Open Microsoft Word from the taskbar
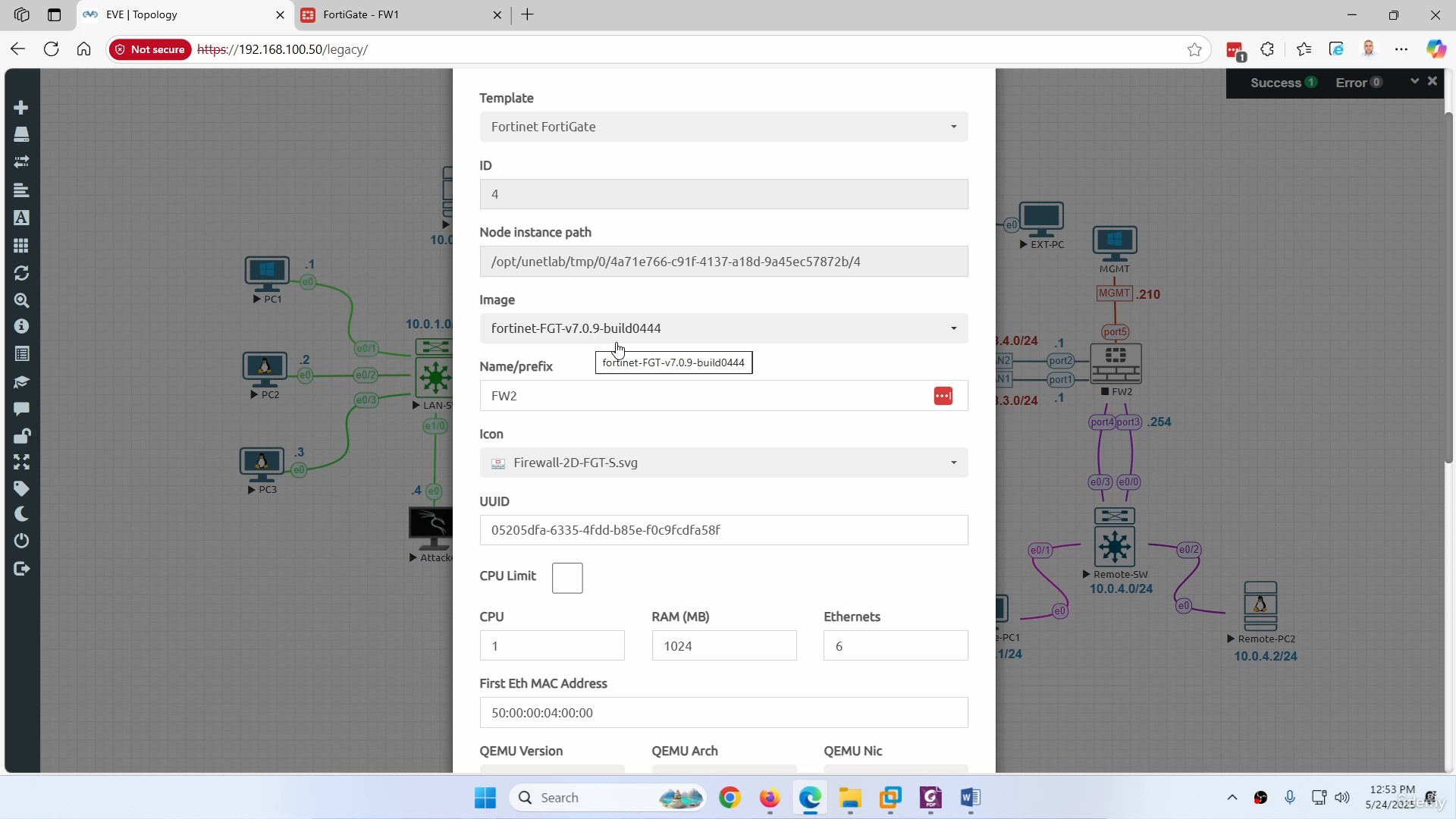1456x819 pixels. (970, 798)
